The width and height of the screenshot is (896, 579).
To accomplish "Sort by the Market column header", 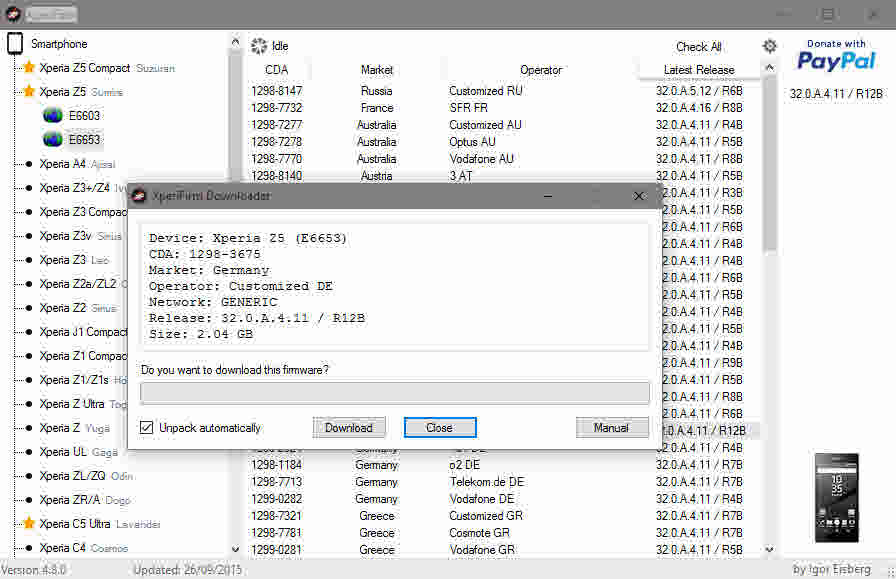I will click(376, 70).
